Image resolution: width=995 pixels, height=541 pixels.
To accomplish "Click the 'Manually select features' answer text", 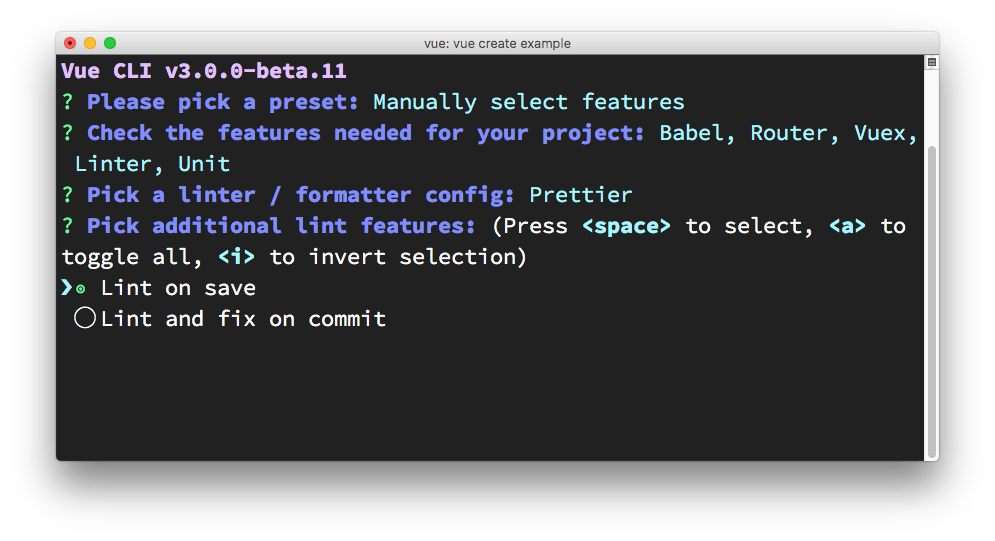I will pyautogui.click(x=528, y=102).
